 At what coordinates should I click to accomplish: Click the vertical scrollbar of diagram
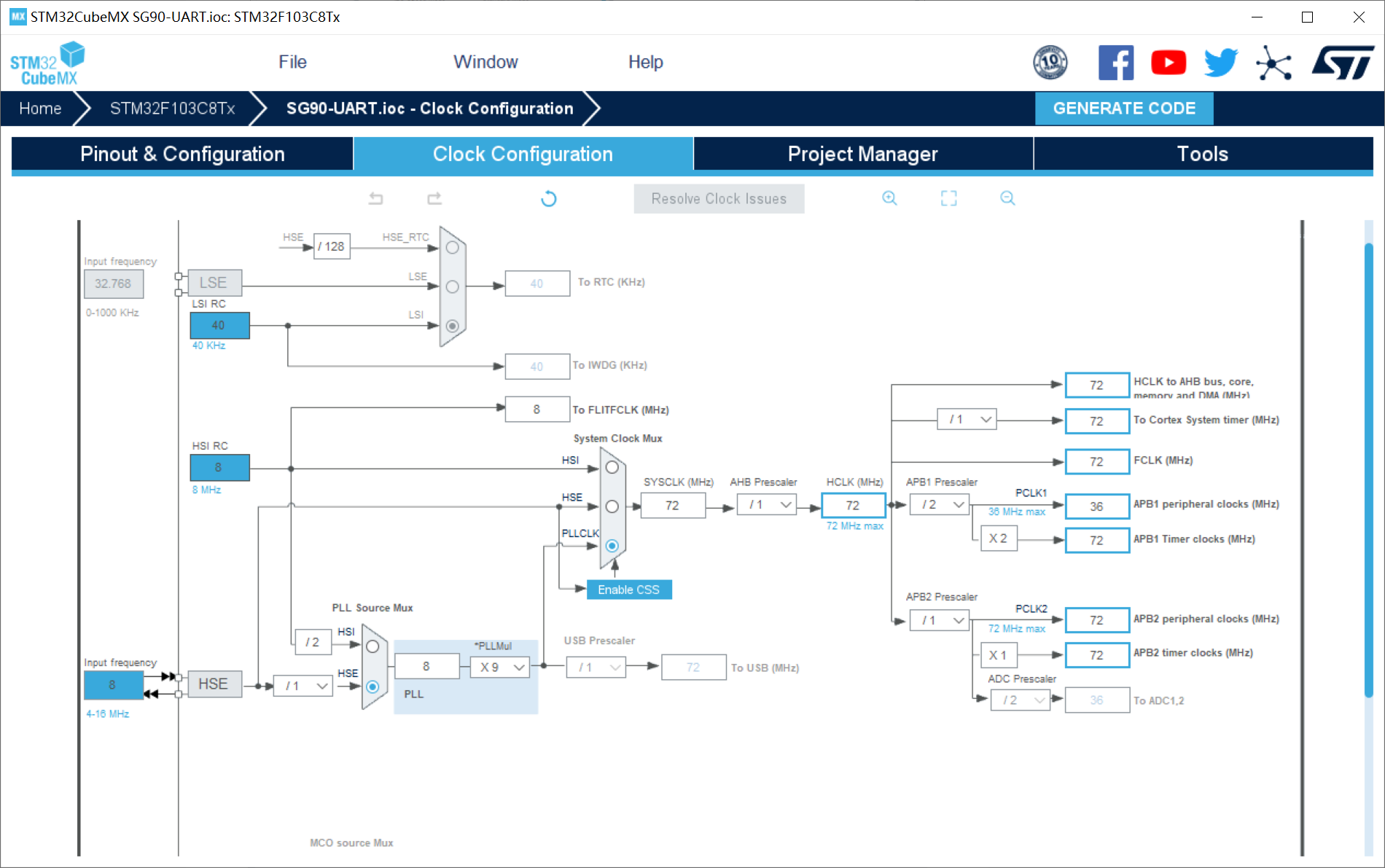(1368, 471)
